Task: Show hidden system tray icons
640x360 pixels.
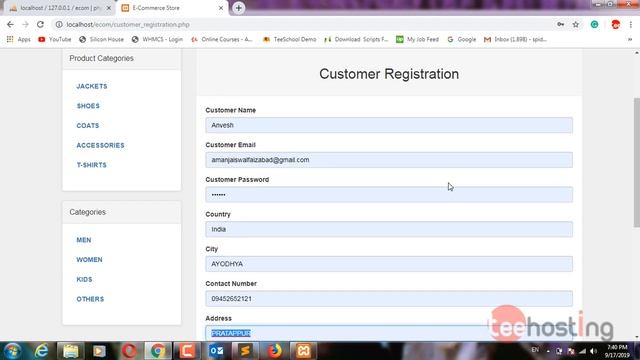Action: [548, 351]
